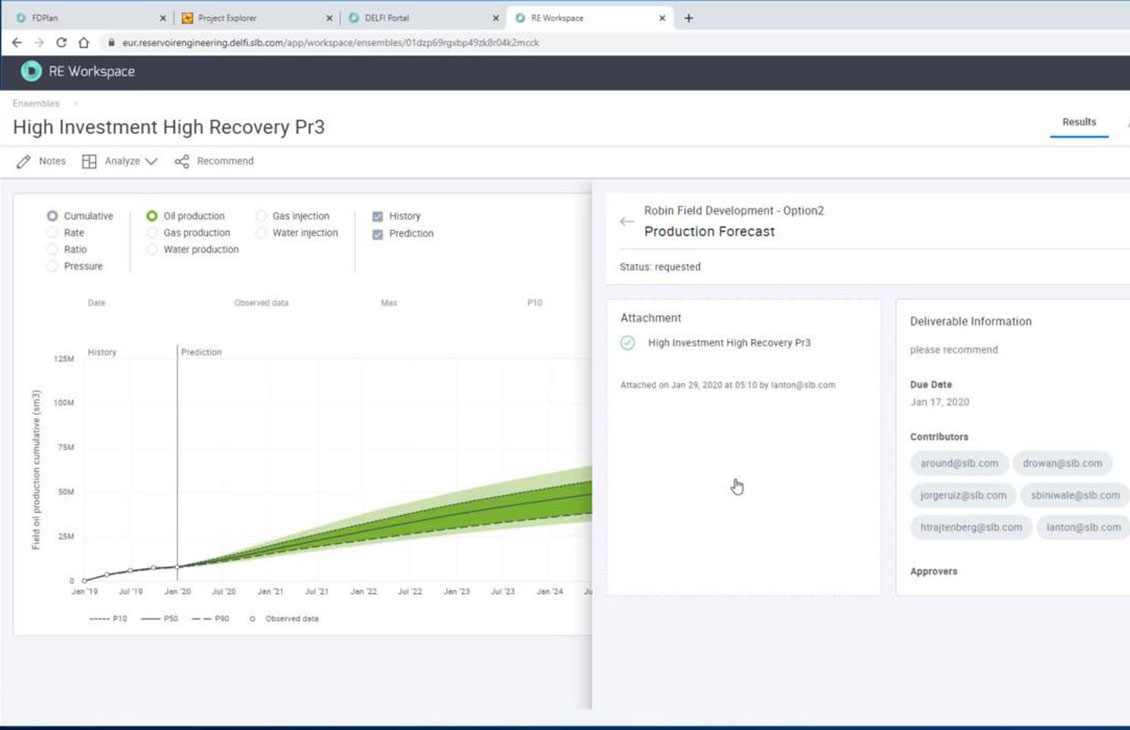Click browser forward arrow
Image resolution: width=1130 pixels, height=730 pixels.
pyautogui.click(x=39, y=43)
